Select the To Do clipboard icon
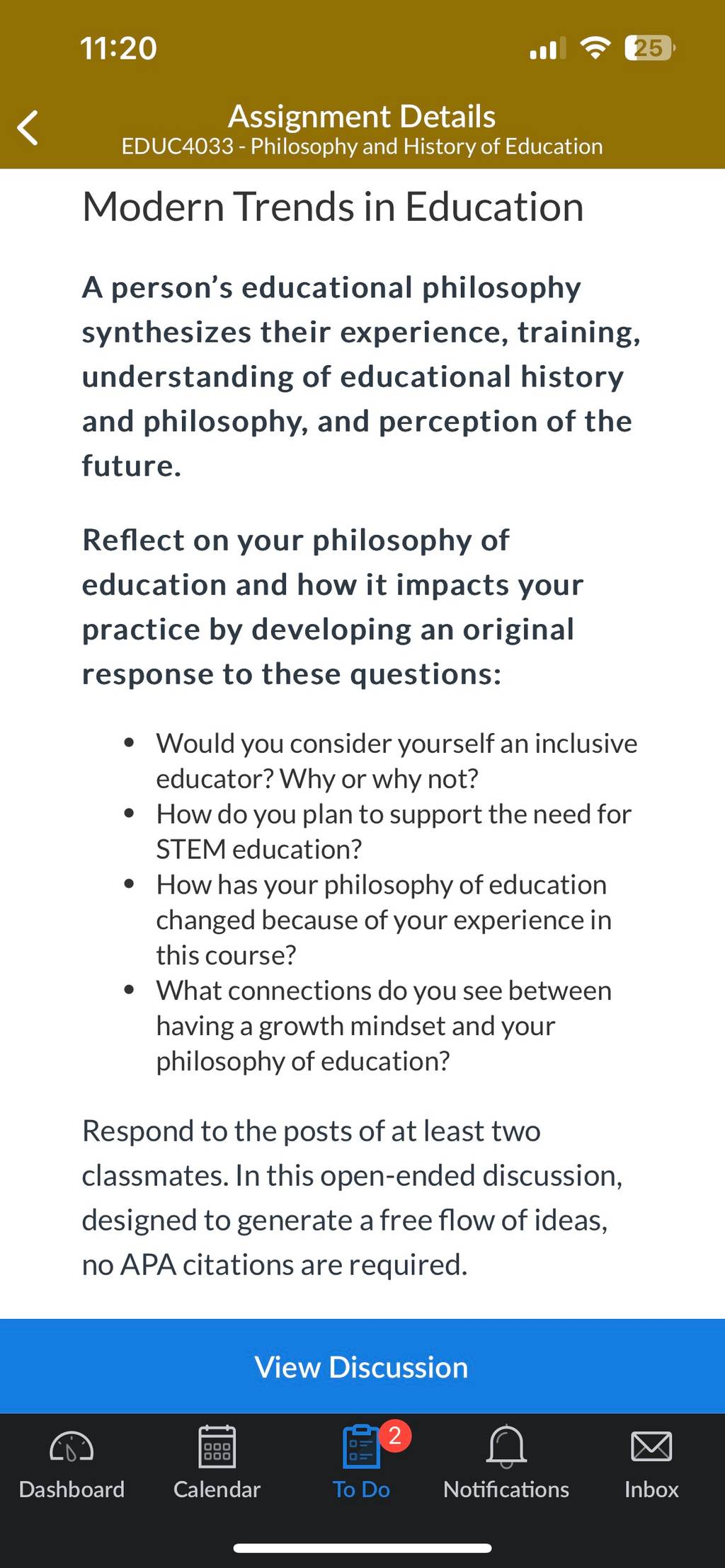This screenshot has height=1568, width=725. pyautogui.click(x=362, y=1446)
